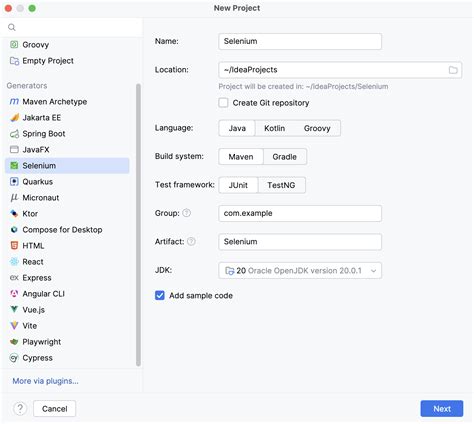
Task: Select Jakarta EE row in the list
Action: [x=67, y=118]
